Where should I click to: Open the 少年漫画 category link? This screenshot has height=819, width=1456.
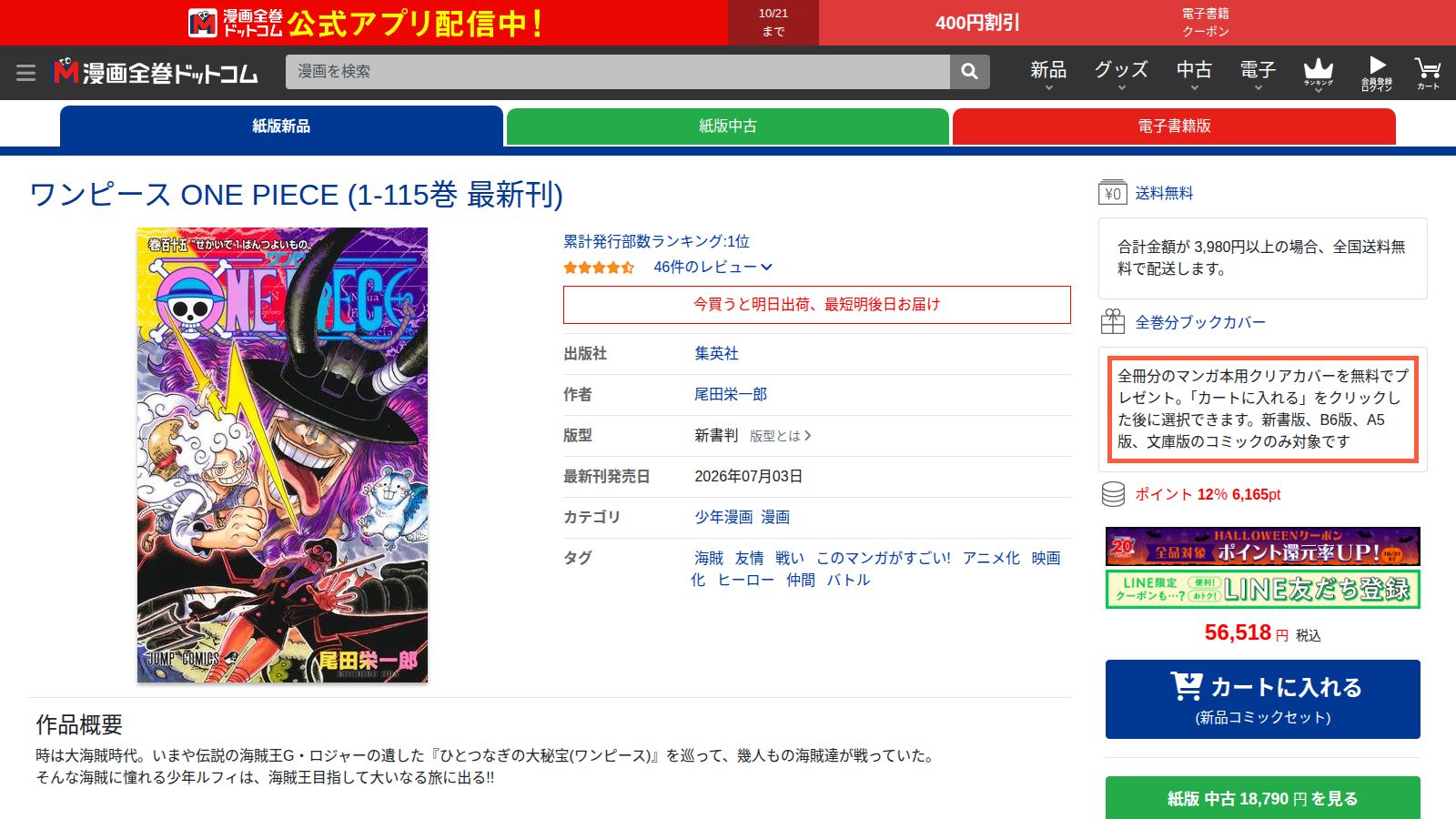pos(723,517)
